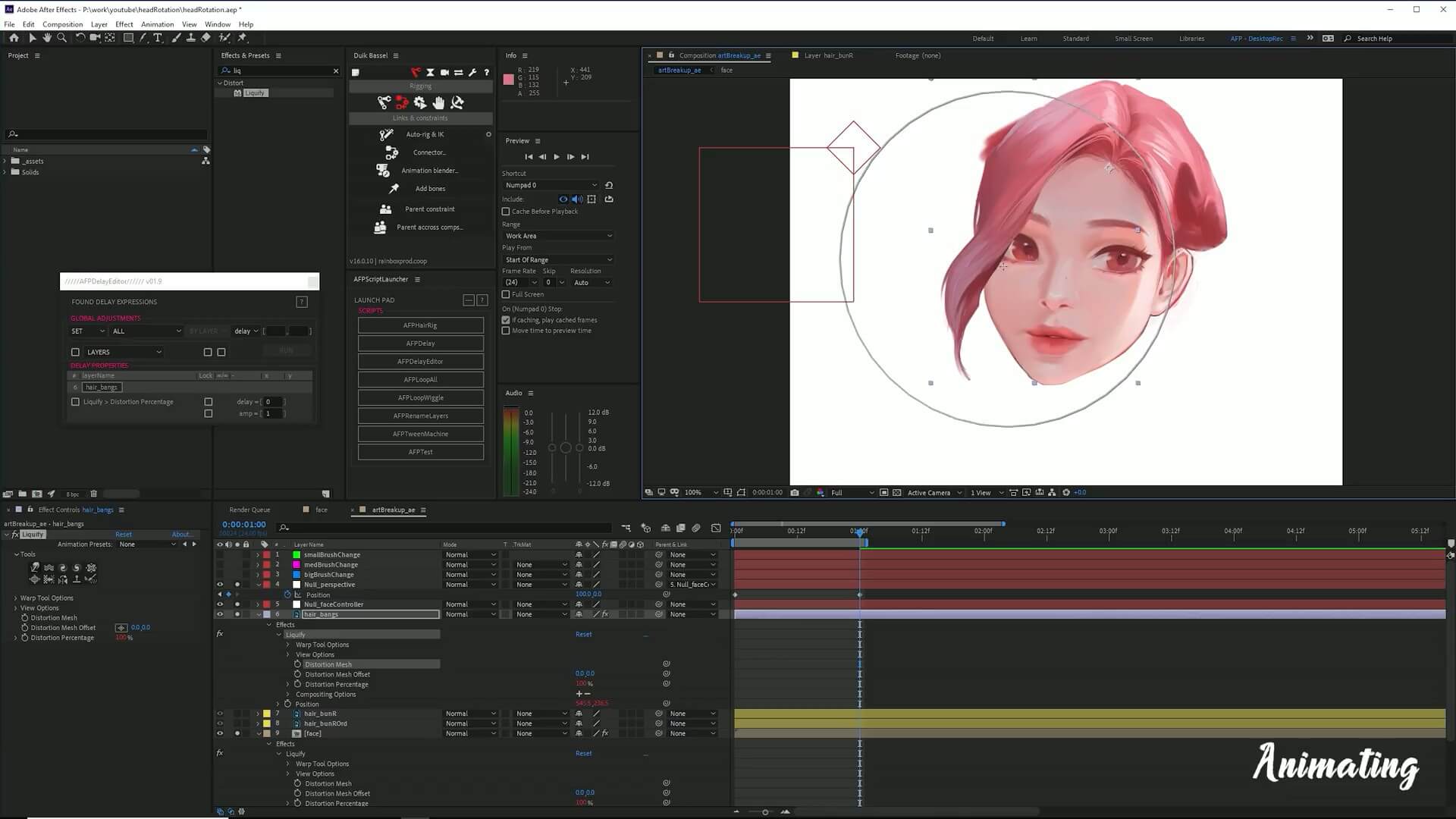
Task: Open Duik camera tools icon
Action: (444, 72)
